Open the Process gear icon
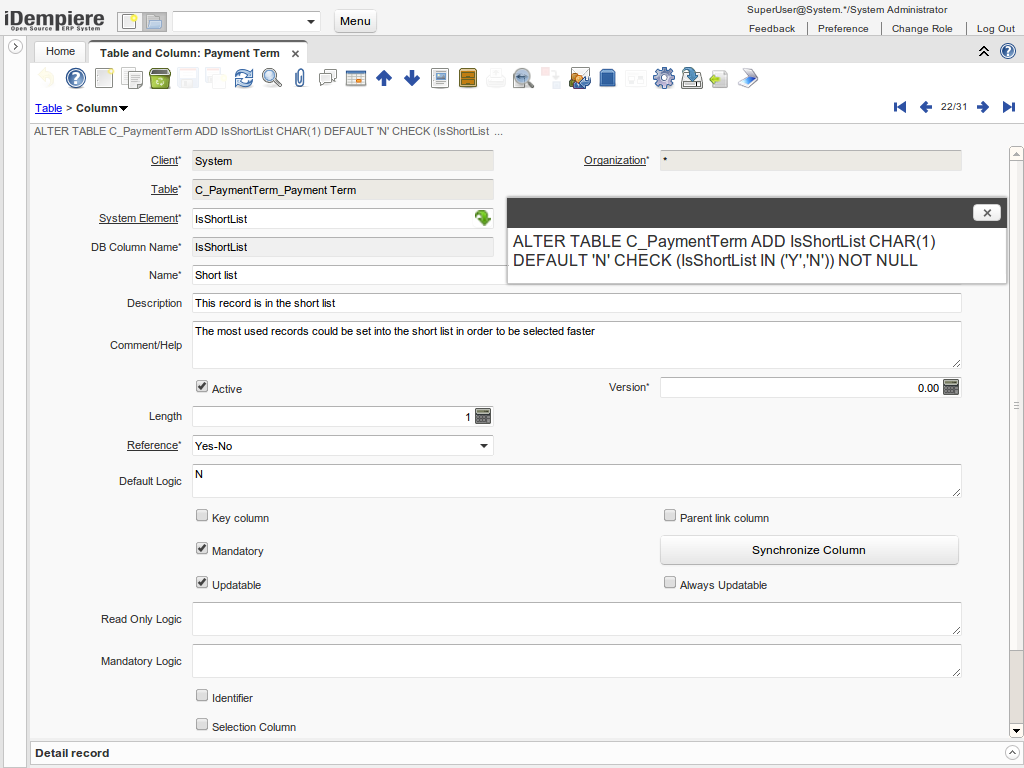This screenshot has width=1024, height=768. [664, 78]
